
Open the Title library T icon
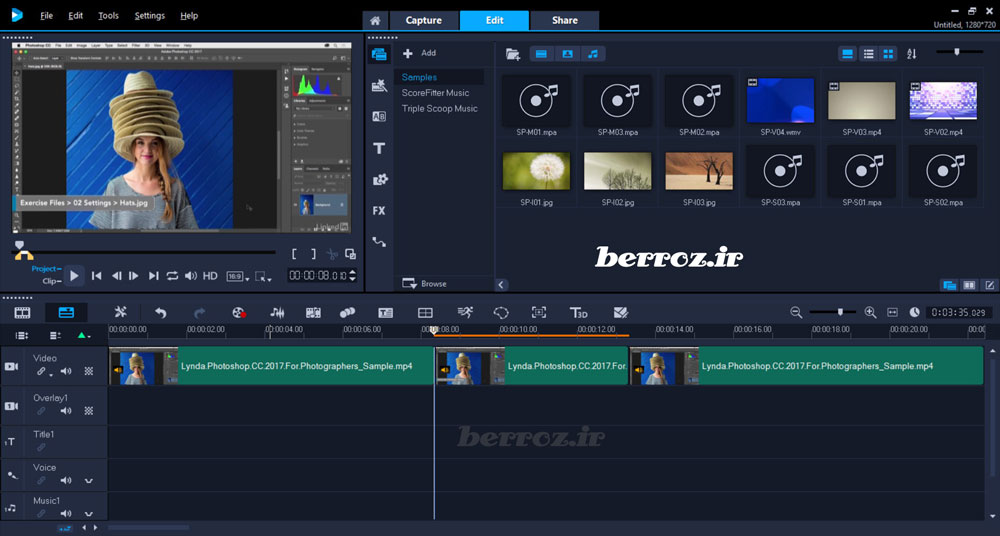[x=379, y=148]
